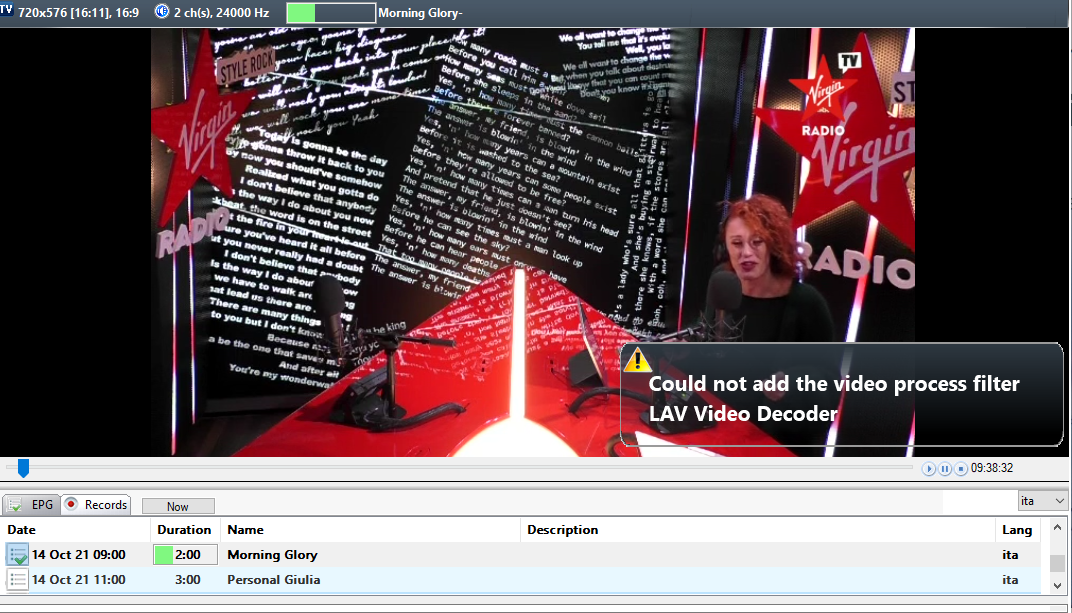The height and width of the screenshot is (613, 1072).
Task: Click the EPG list scroll up arrow
Action: tap(1057, 527)
